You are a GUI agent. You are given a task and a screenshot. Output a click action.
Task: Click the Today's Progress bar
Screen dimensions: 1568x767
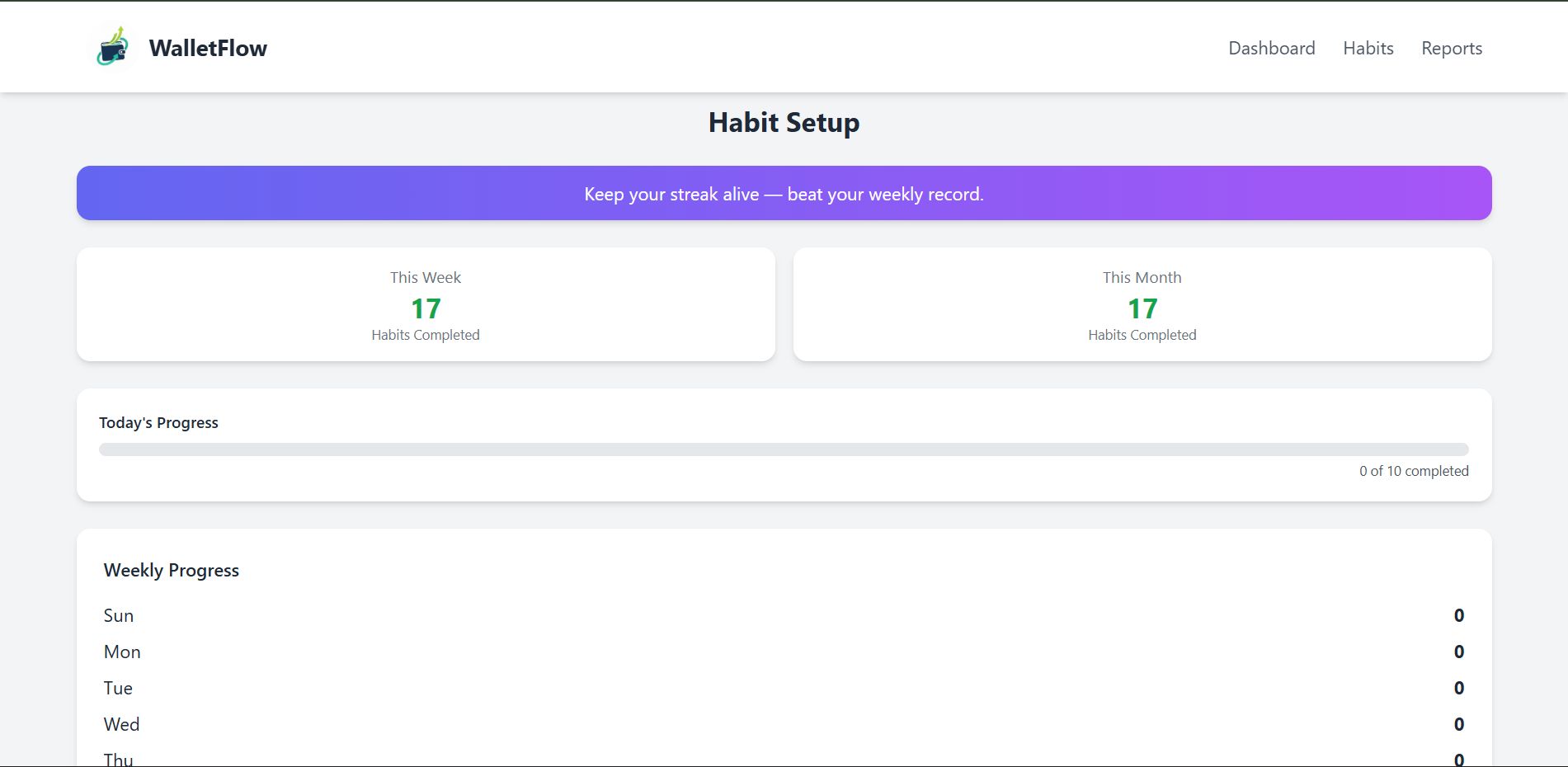[784, 449]
